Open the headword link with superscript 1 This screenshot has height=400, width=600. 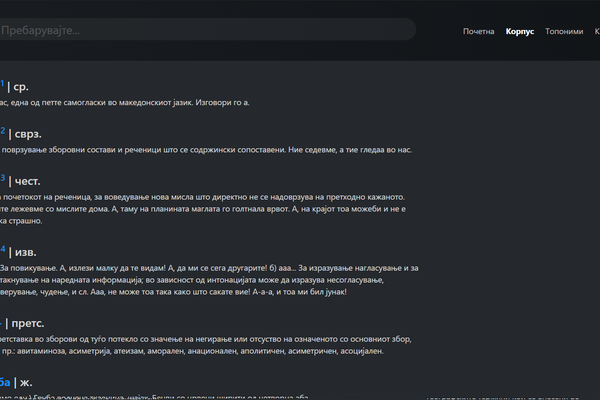coord(2,86)
